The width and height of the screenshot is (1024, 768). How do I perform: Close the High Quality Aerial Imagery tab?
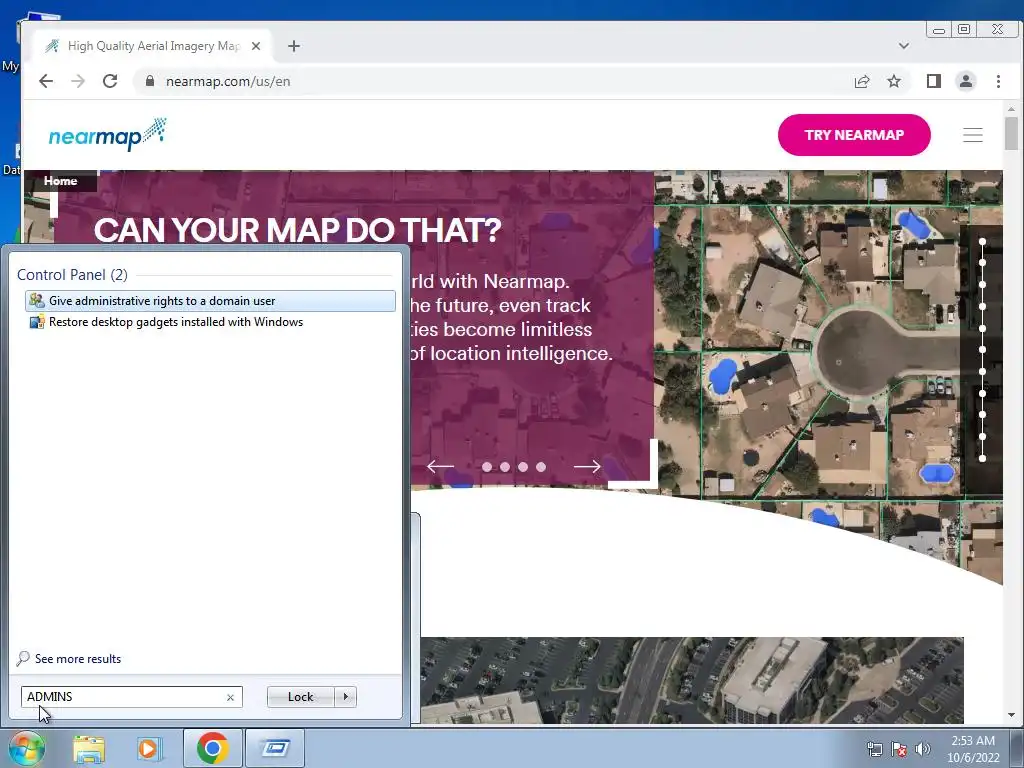pyautogui.click(x=256, y=46)
